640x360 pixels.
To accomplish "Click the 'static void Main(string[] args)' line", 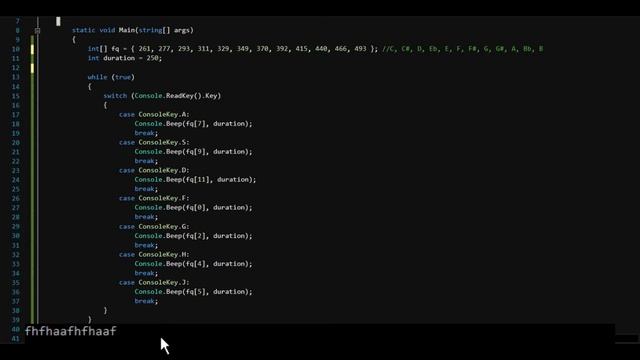I will pyautogui.click(x=133, y=30).
